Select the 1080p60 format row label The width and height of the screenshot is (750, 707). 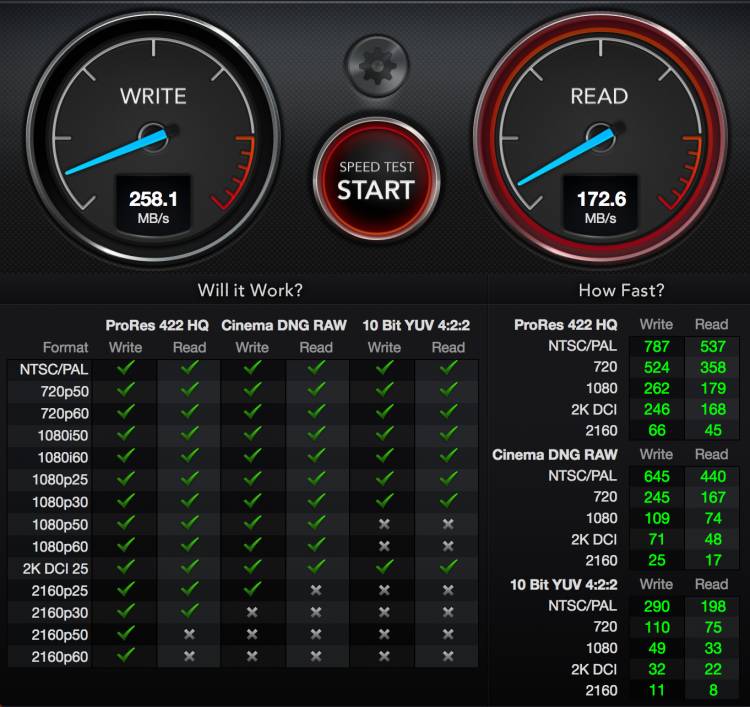coord(60,546)
